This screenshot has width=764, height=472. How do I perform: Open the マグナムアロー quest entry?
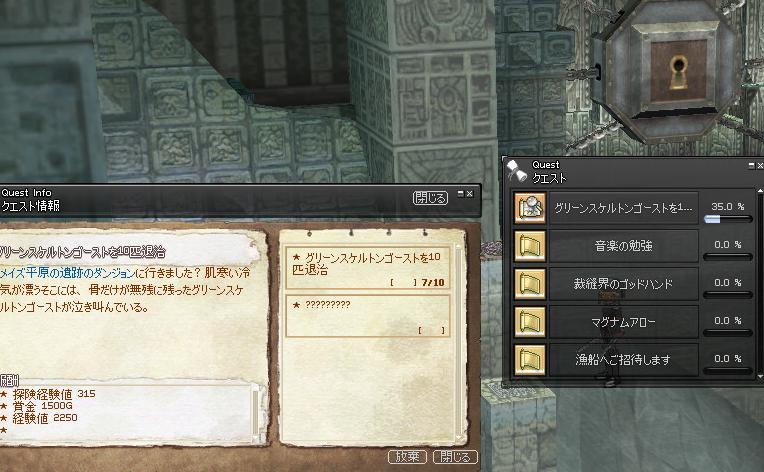623,322
